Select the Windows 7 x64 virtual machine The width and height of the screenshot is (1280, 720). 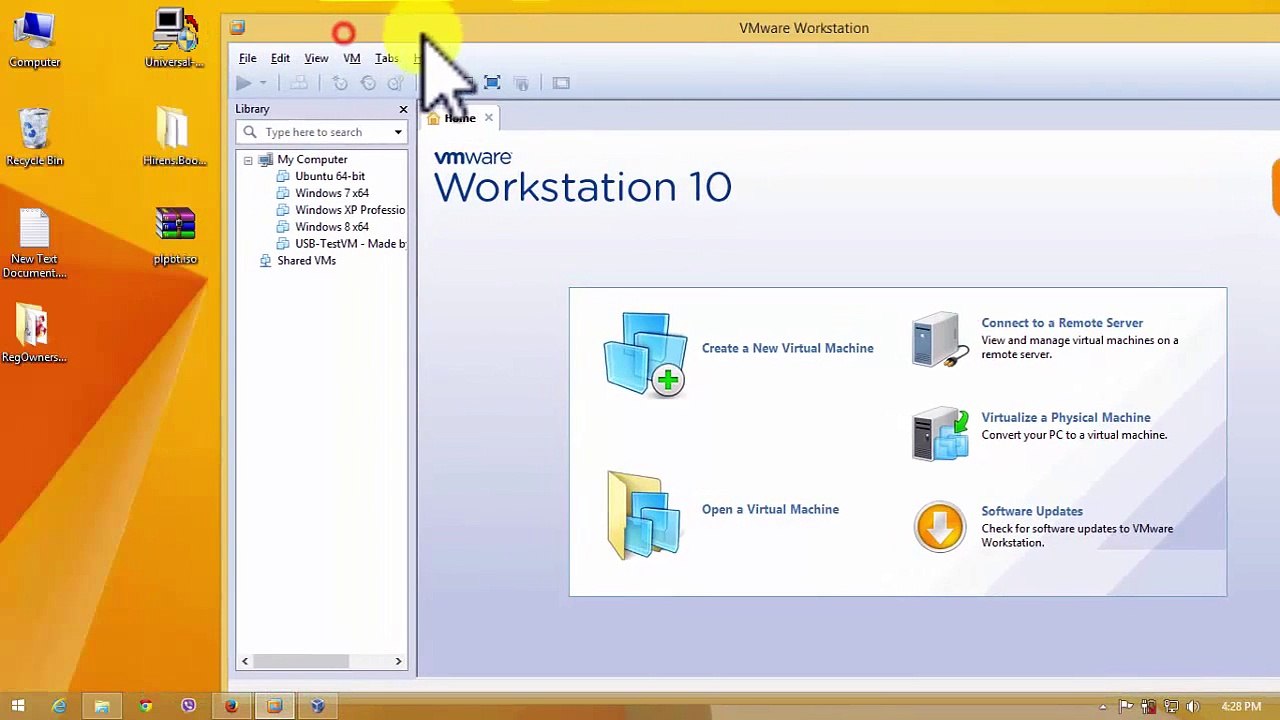332,193
